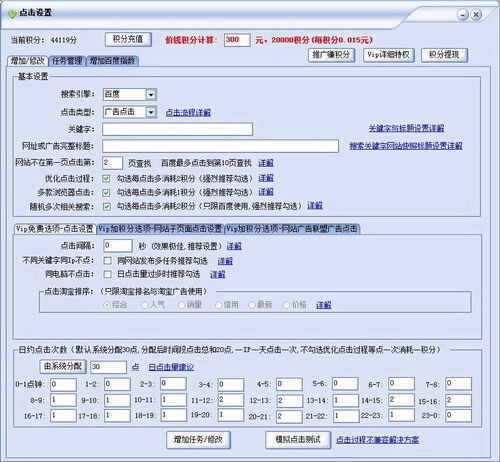Click 12-13 click count field
500x462 pixels.
289,401
